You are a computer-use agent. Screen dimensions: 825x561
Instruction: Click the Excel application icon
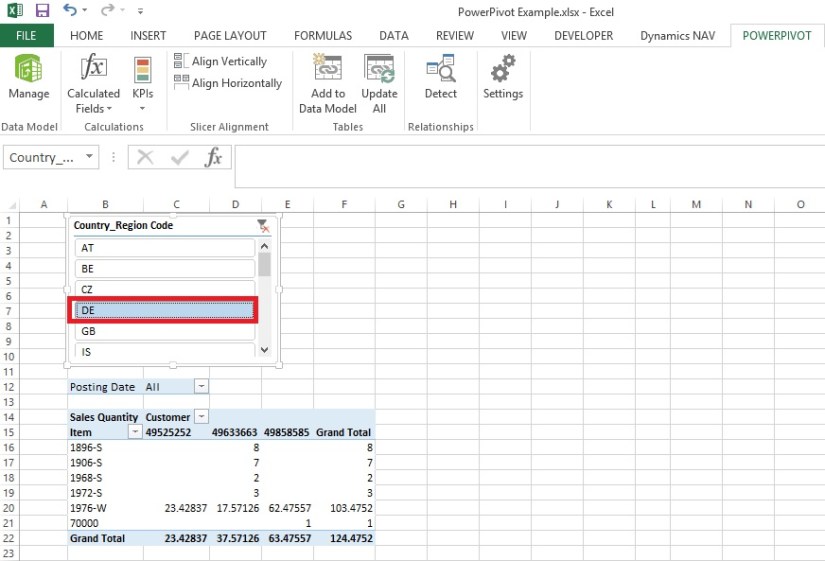click(x=15, y=10)
